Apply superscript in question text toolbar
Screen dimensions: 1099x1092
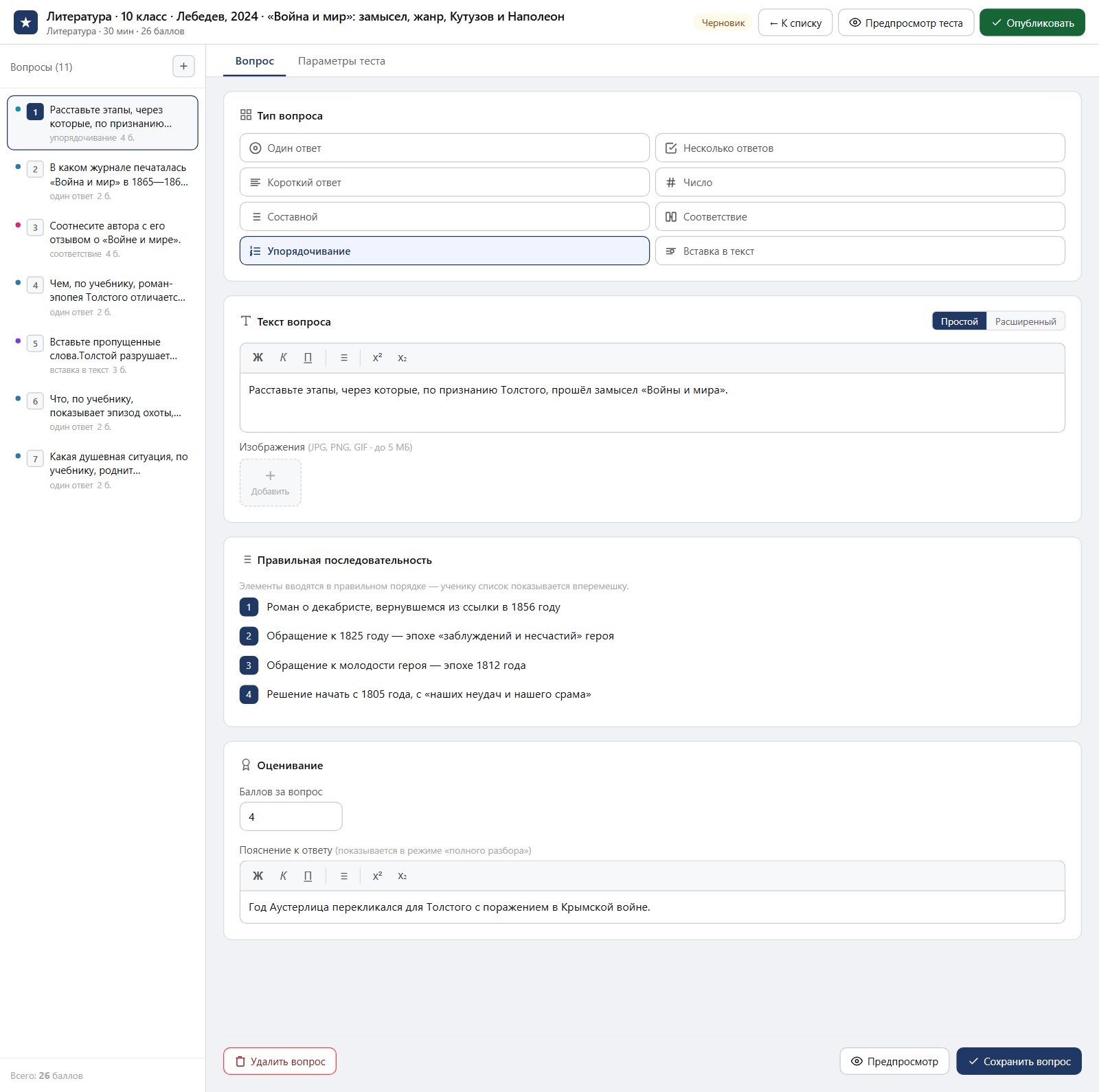coord(377,358)
